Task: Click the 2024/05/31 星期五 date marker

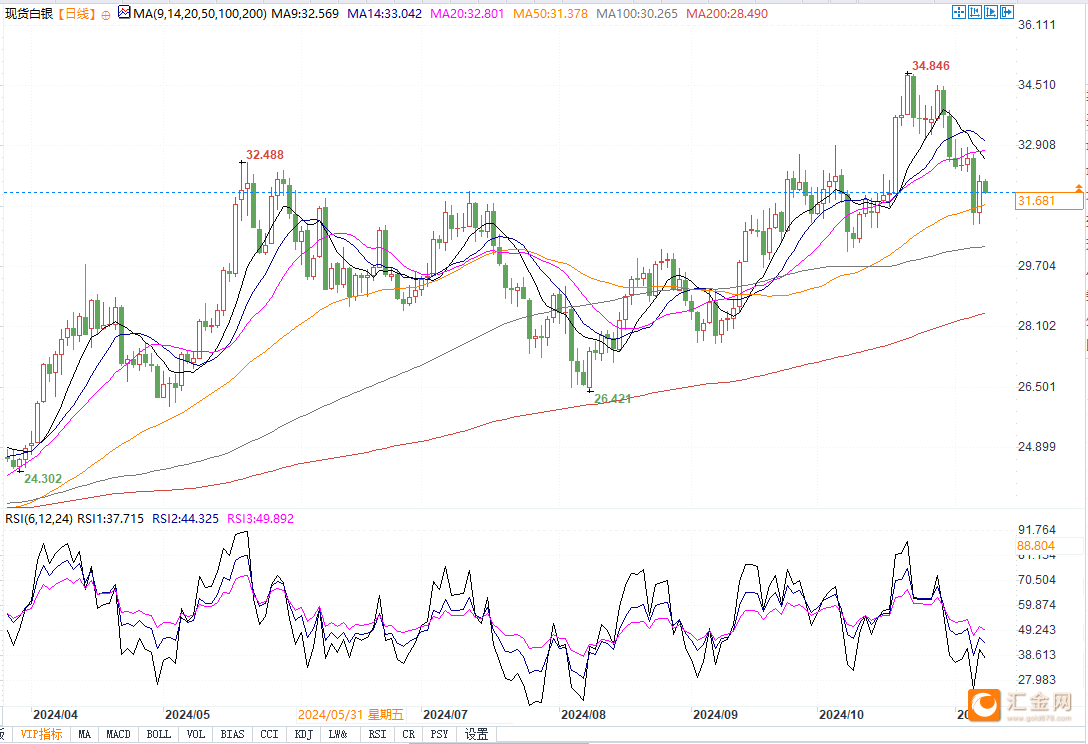Action: coord(351,714)
